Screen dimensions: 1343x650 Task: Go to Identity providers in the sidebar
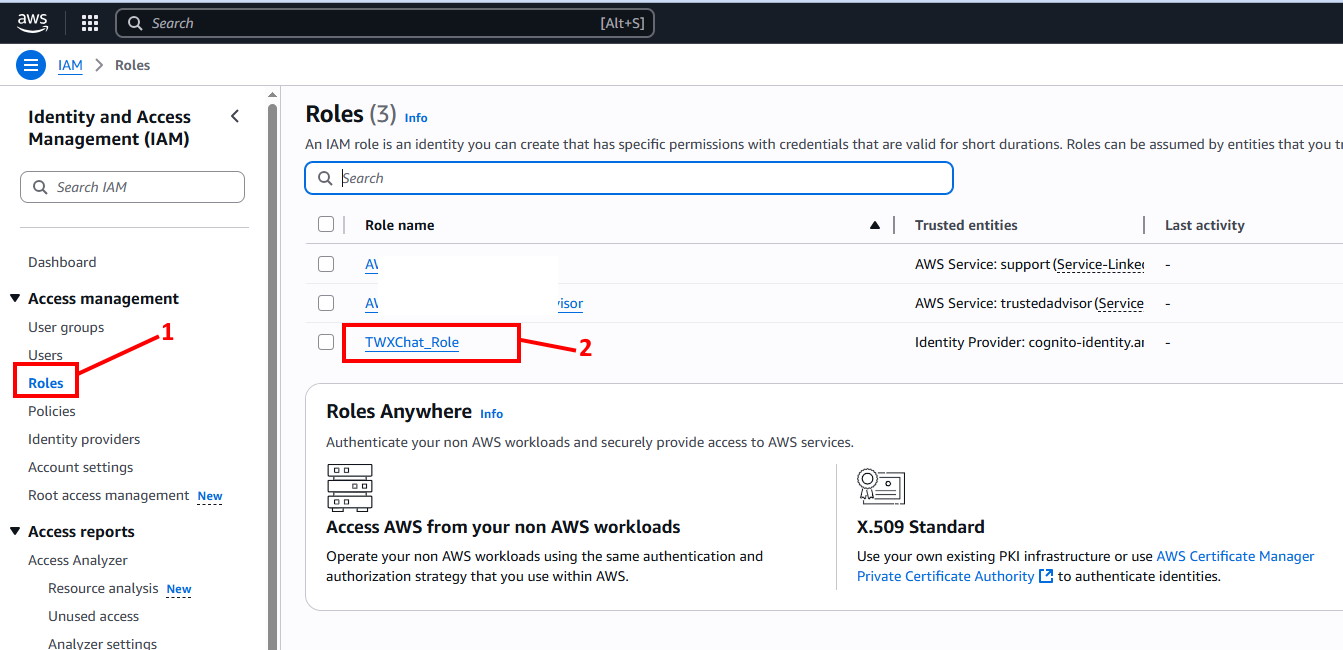pyautogui.click(x=84, y=439)
